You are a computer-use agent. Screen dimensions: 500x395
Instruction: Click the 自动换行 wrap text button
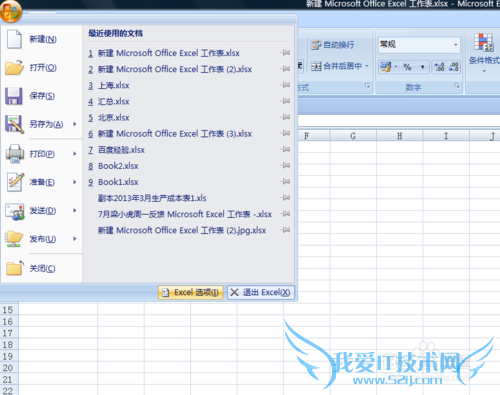pos(332,45)
